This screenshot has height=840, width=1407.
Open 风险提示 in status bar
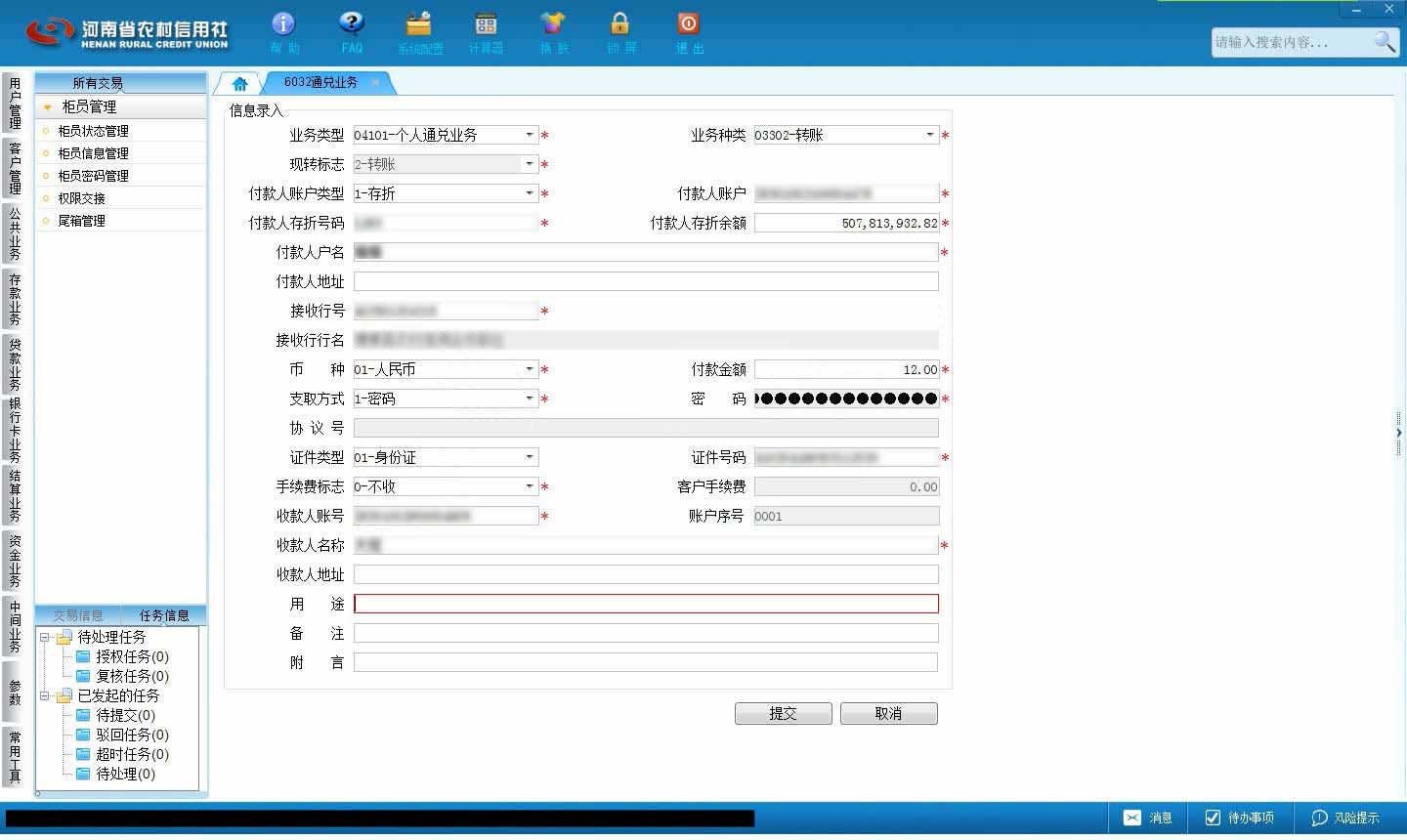tap(1345, 818)
